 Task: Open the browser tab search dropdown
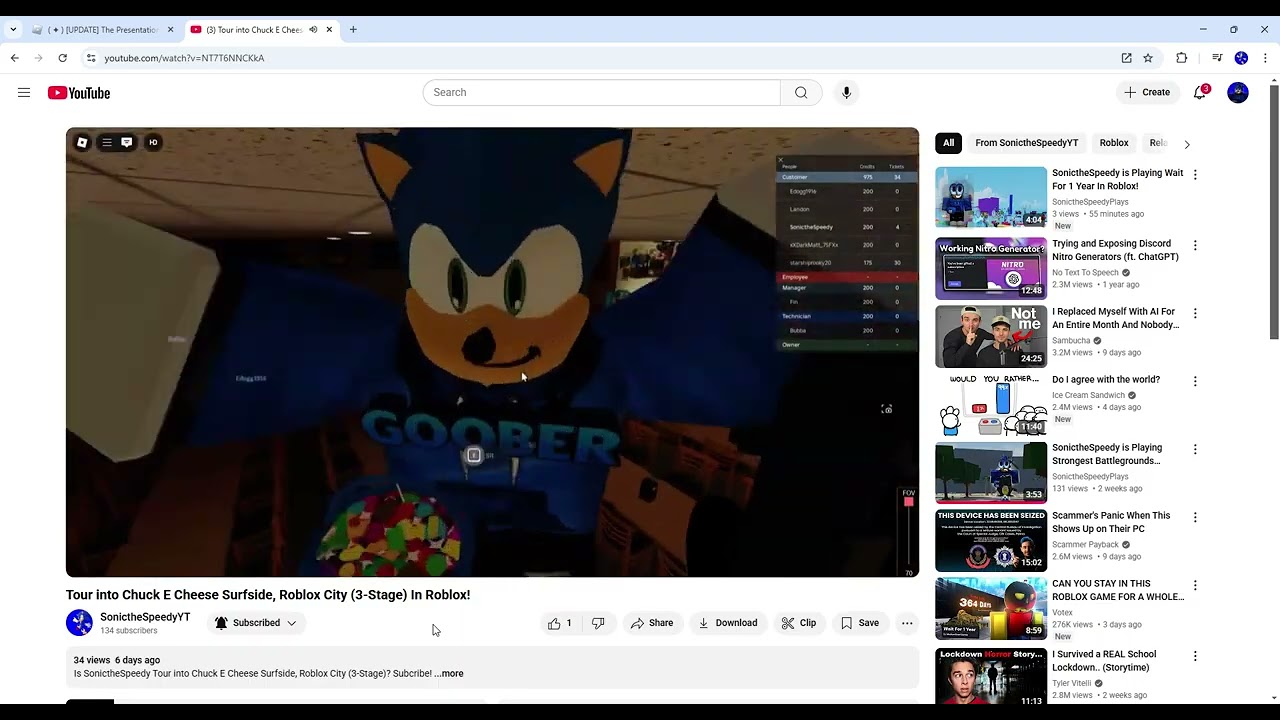click(13, 30)
